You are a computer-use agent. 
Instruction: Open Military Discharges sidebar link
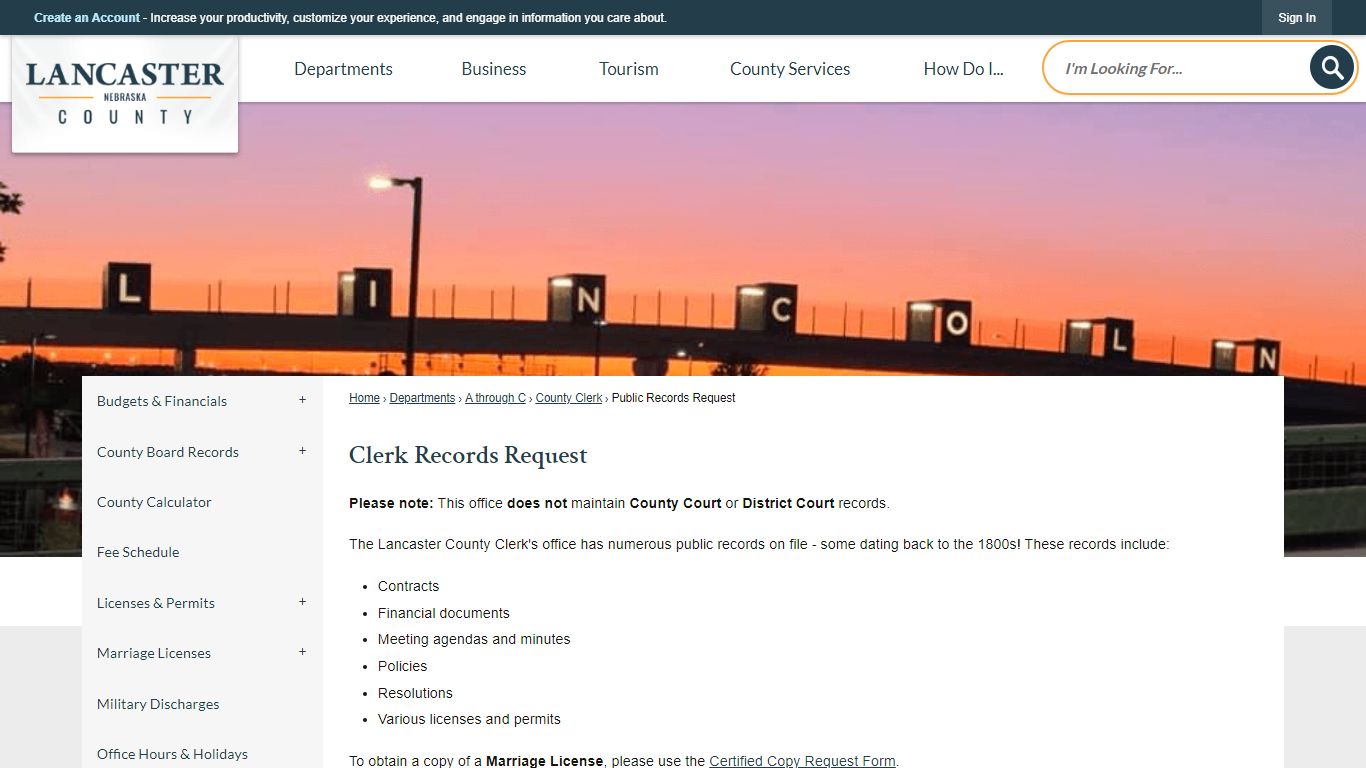pos(158,704)
